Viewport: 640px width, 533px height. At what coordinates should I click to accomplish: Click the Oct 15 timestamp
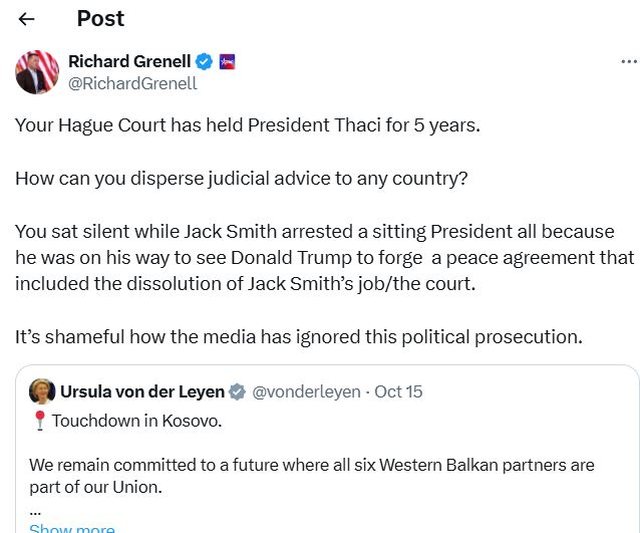(x=398, y=391)
